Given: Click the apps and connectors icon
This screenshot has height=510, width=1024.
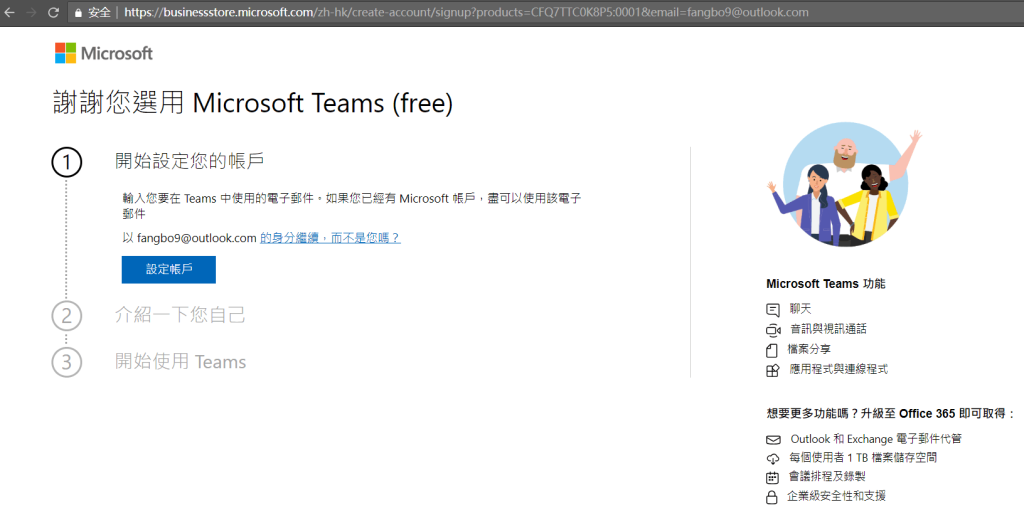Looking at the screenshot, I should [773, 370].
